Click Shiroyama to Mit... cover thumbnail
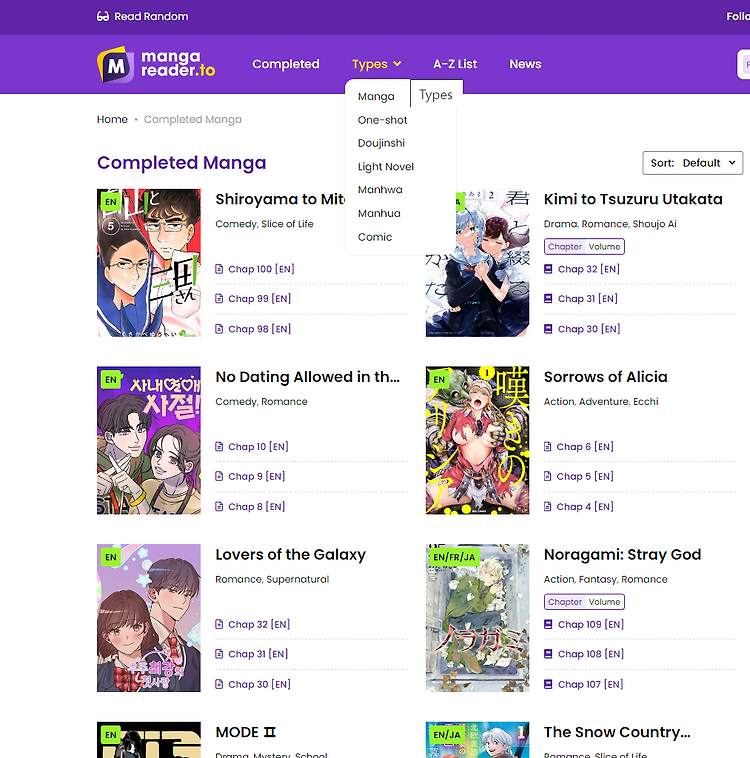 click(x=149, y=263)
